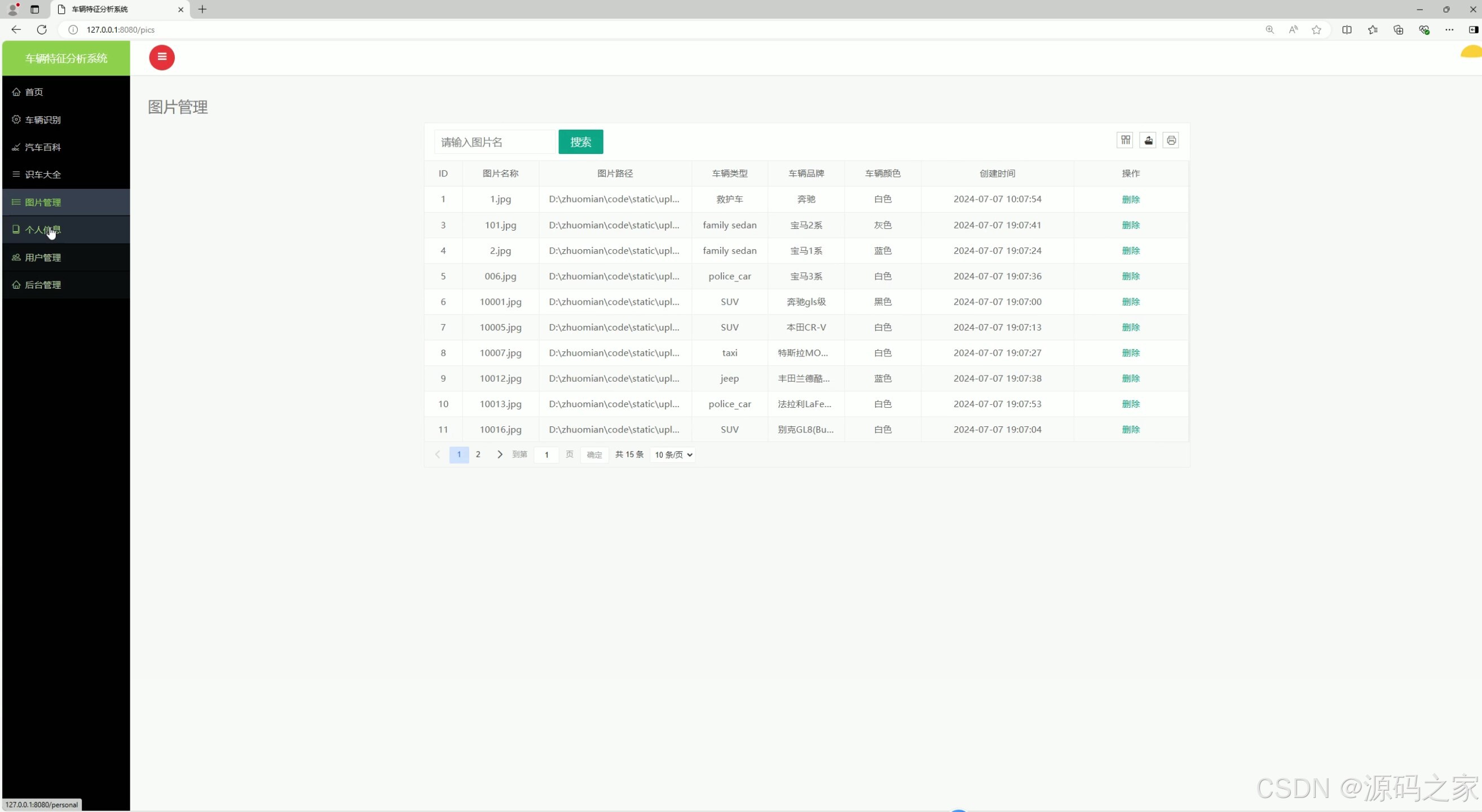Click the page number jump input box

[546, 455]
